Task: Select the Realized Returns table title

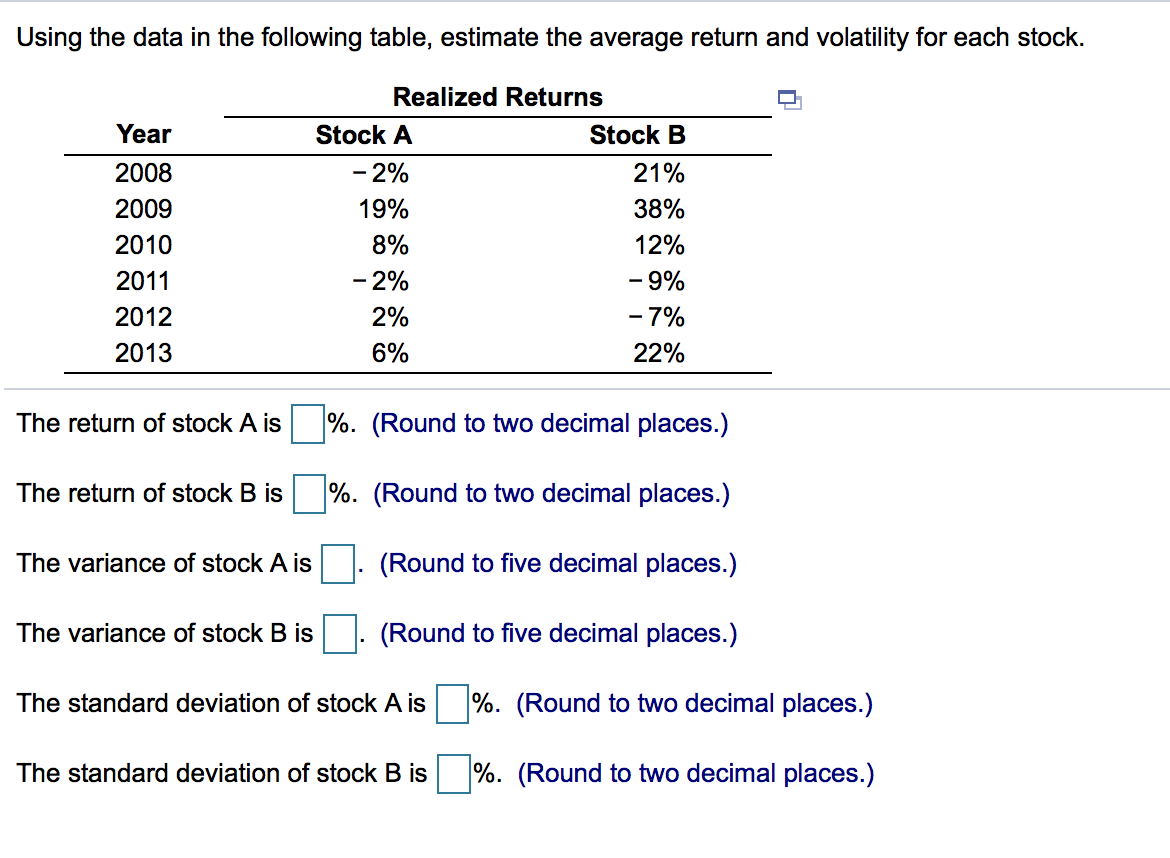Action: click(497, 97)
